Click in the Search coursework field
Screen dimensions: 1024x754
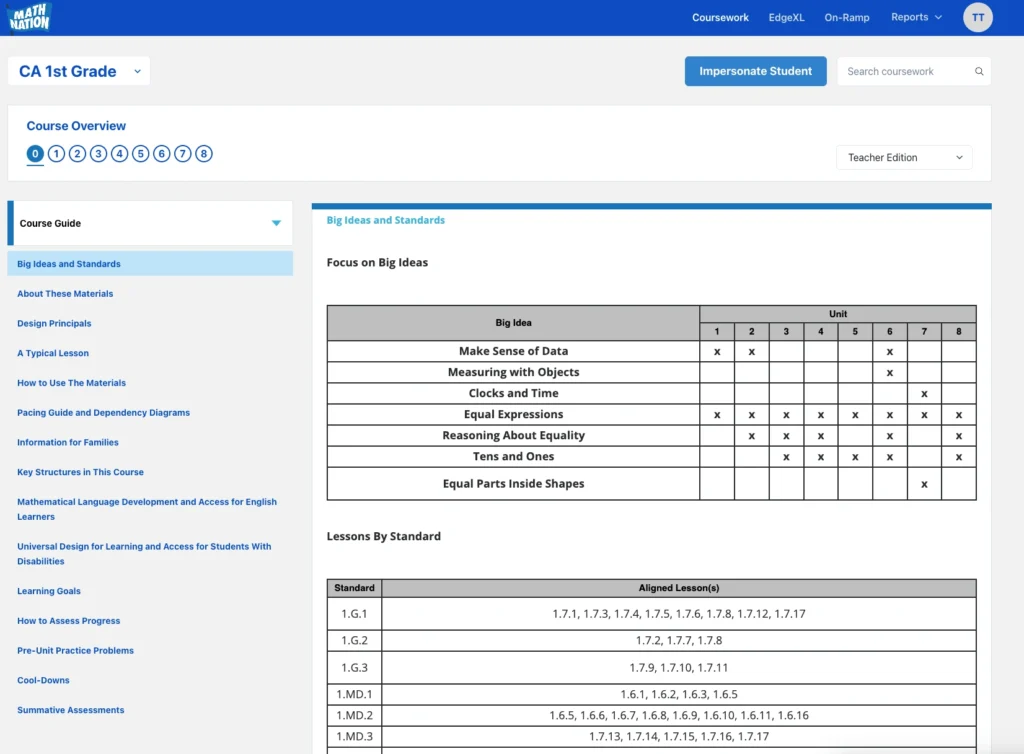pyautogui.click(x=903, y=72)
